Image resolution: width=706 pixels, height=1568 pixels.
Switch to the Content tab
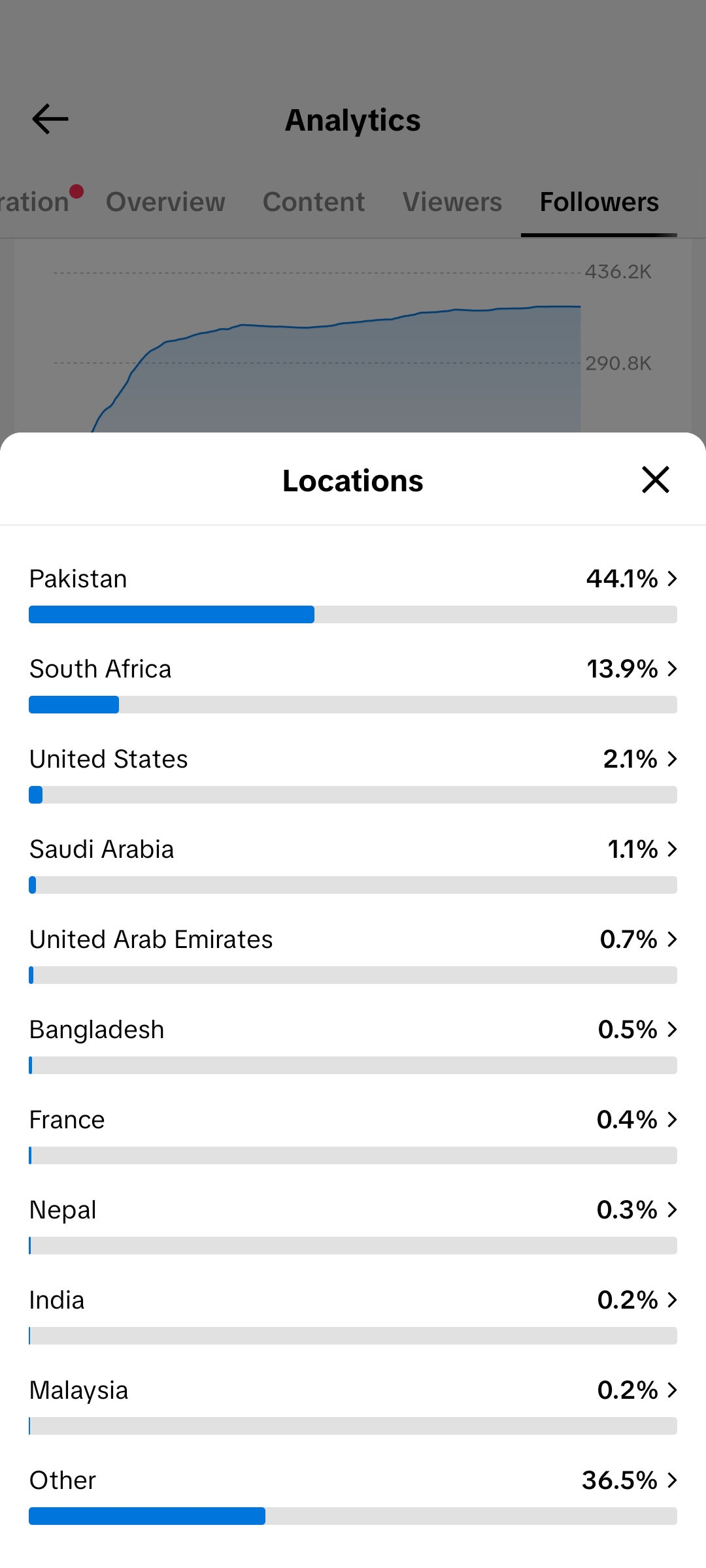[x=314, y=202]
